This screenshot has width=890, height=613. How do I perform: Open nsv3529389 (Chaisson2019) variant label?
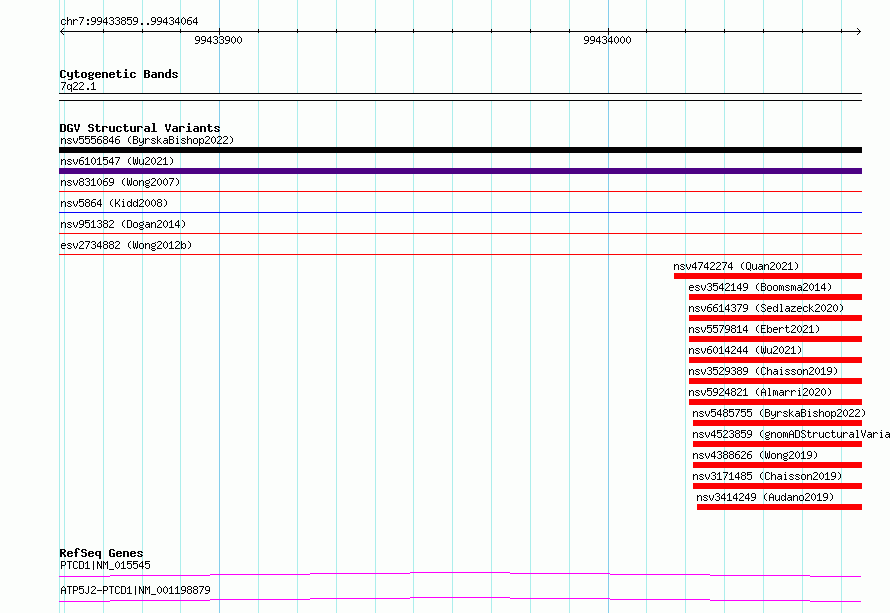tap(763, 371)
